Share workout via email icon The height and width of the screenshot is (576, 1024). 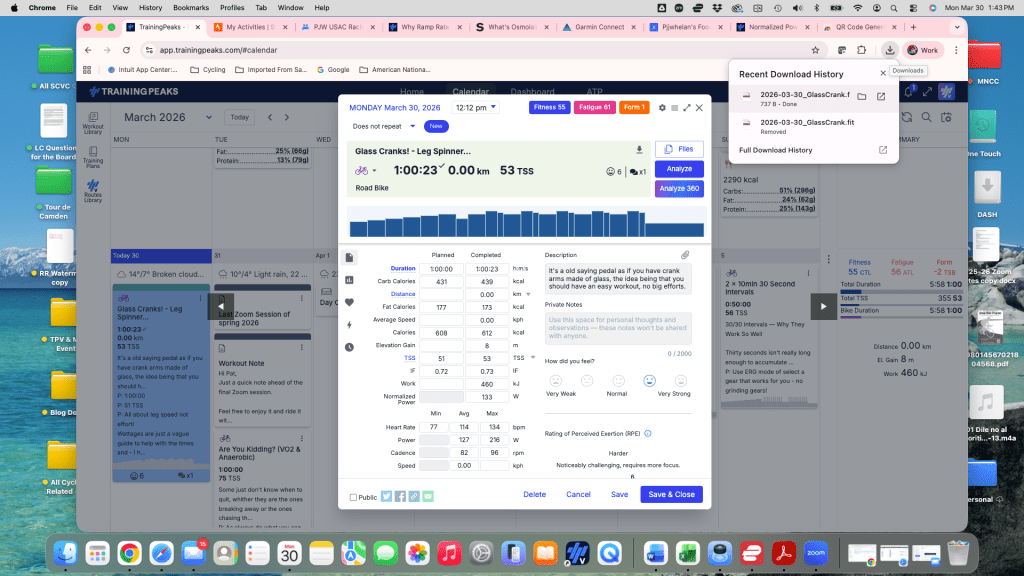[428, 496]
